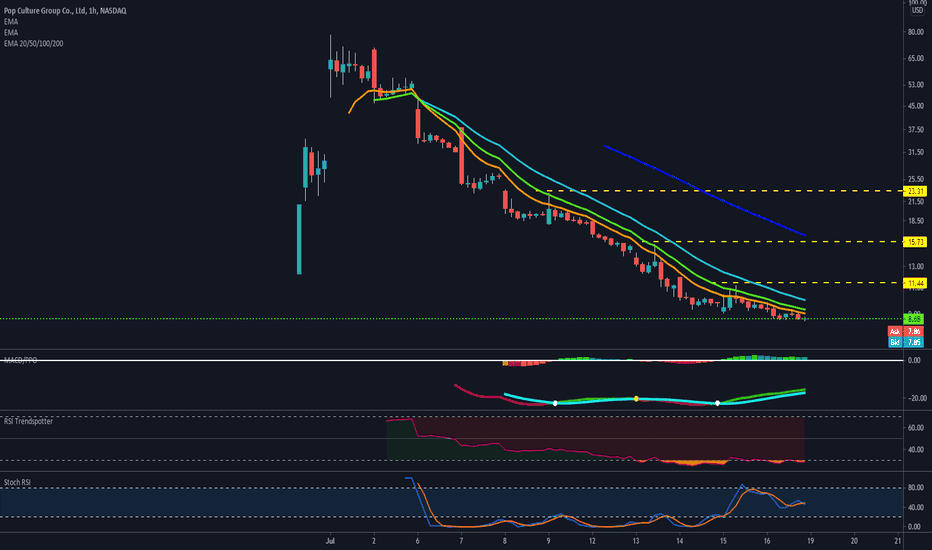Click date 15 on the time axis
Image resolution: width=932 pixels, height=550 pixels.
(x=723, y=541)
